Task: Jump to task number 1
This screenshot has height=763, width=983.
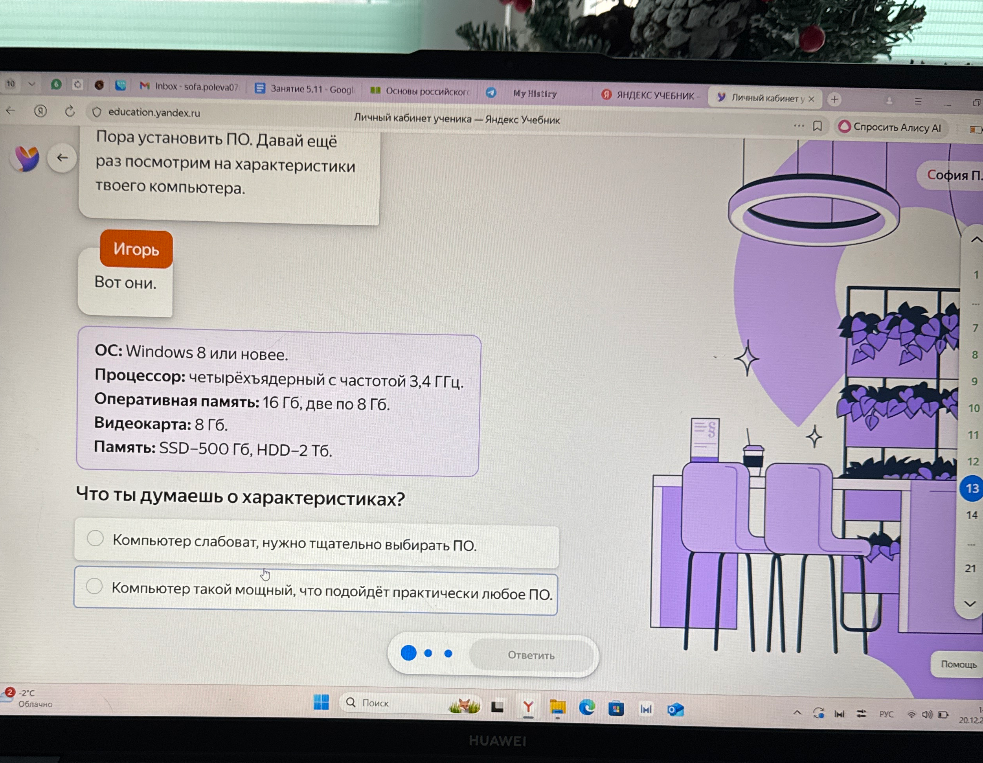Action: 975,275
